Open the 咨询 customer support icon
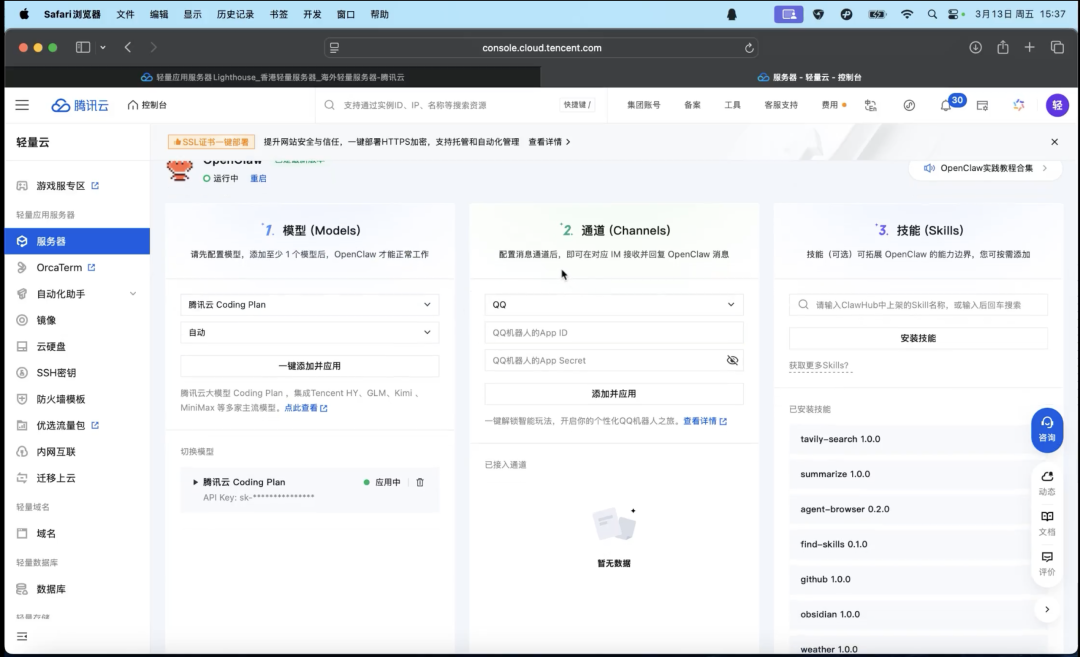 [1046, 430]
